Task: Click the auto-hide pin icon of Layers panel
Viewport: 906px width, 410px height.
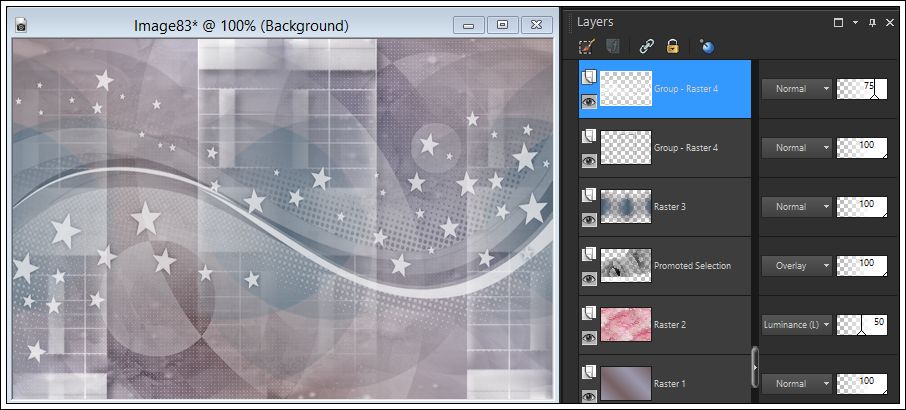Action: pos(872,23)
